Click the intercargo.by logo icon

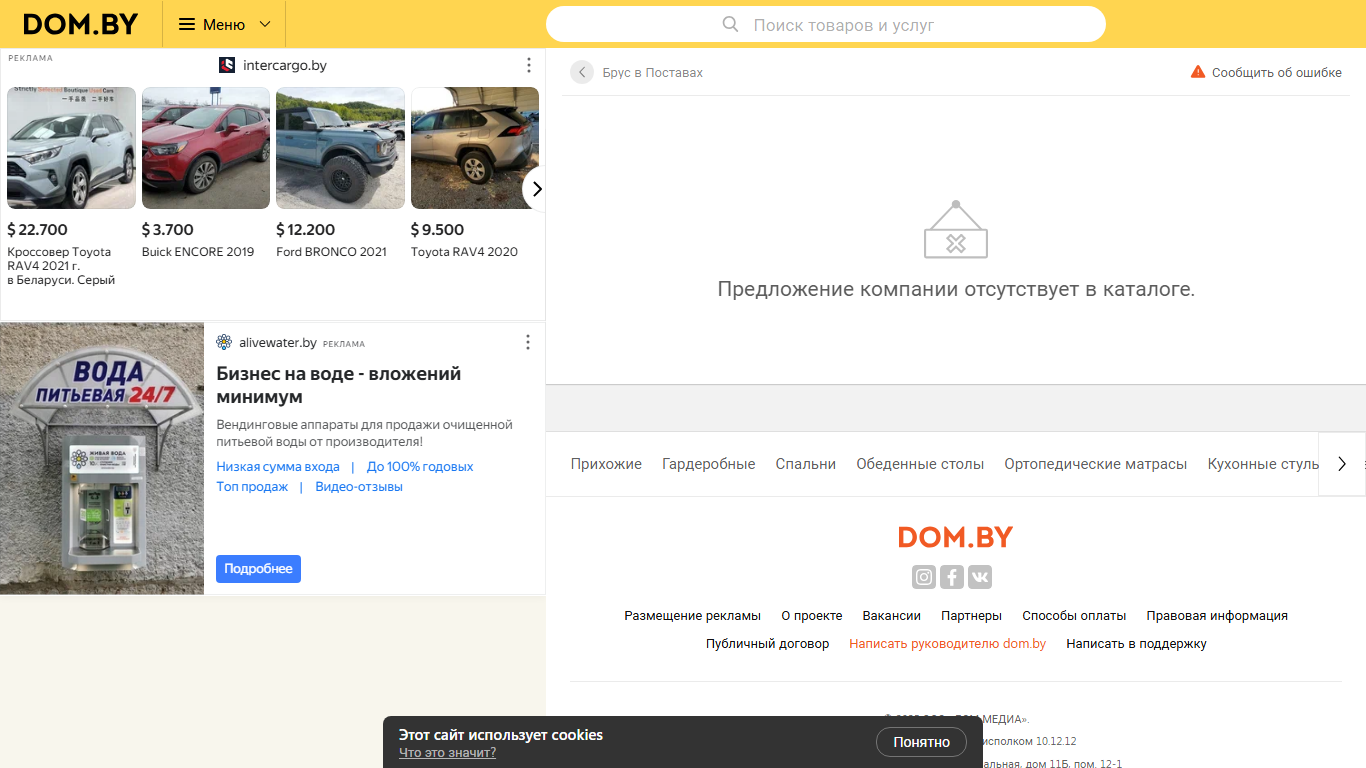point(227,65)
